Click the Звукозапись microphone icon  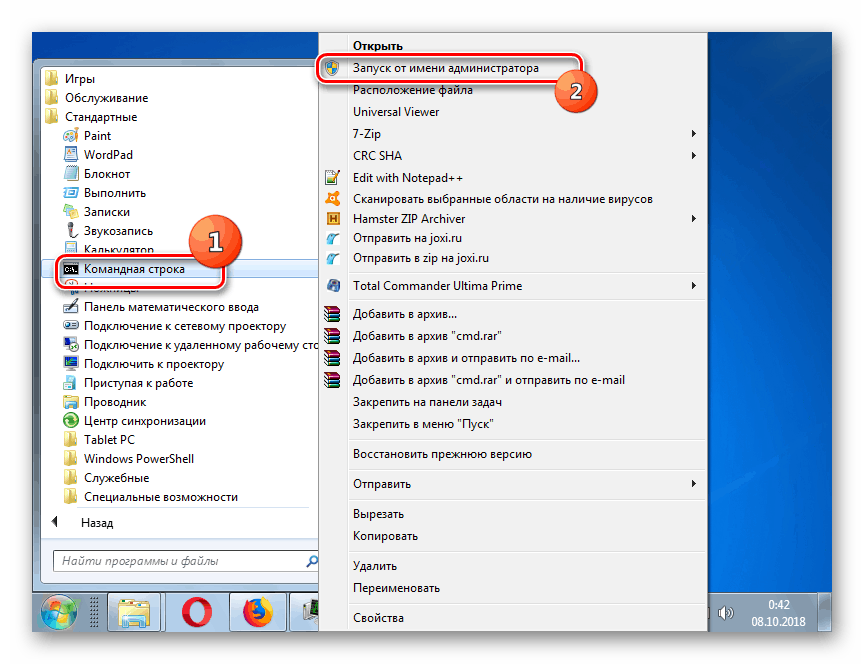[71, 231]
